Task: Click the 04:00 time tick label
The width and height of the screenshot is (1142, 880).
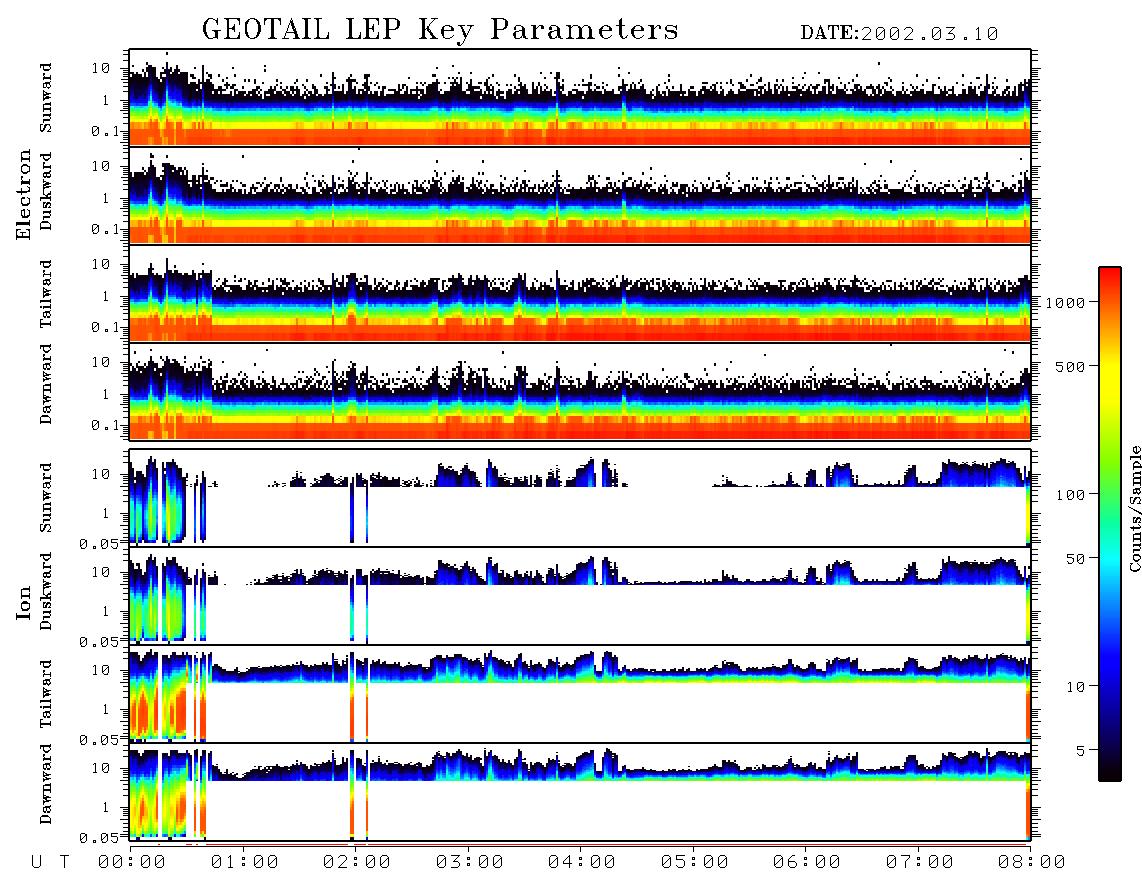Action: [582, 863]
